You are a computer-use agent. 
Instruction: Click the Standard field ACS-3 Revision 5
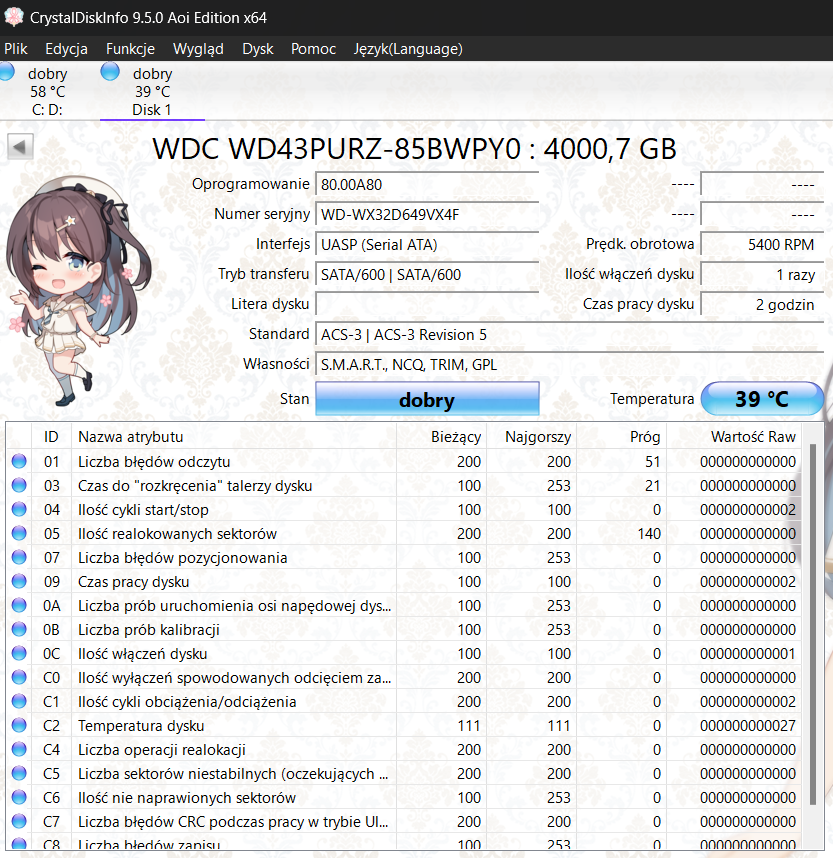point(569,334)
